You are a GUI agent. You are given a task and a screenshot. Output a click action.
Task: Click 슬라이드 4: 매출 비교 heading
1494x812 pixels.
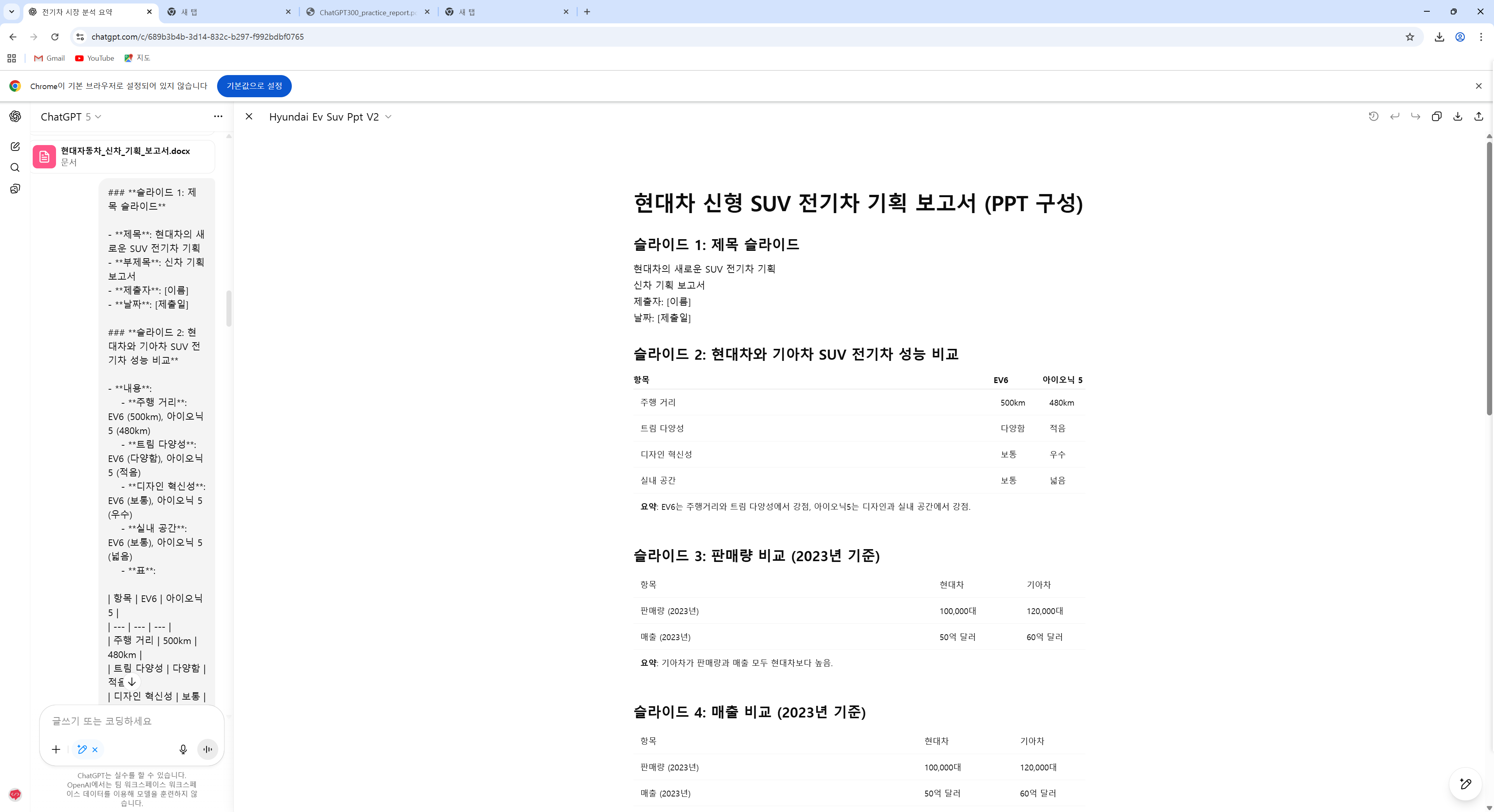749,712
